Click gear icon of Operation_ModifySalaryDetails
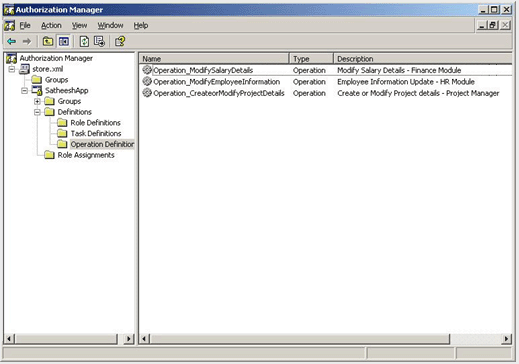519x364 pixels. coord(147,70)
